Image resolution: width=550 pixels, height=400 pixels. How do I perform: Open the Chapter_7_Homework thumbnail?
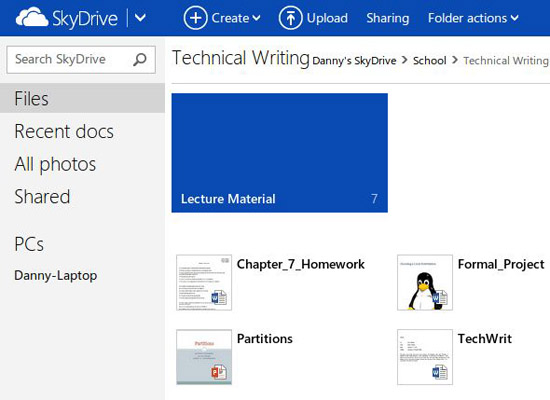click(x=204, y=282)
